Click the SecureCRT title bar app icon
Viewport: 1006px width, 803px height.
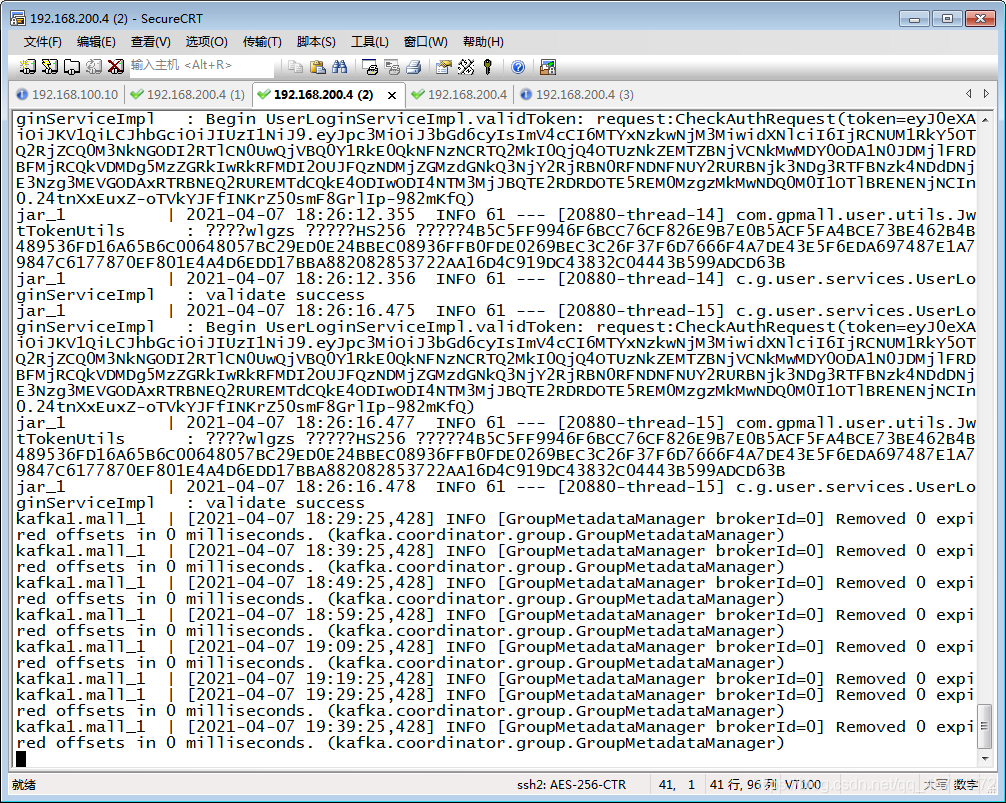[x=17, y=18]
